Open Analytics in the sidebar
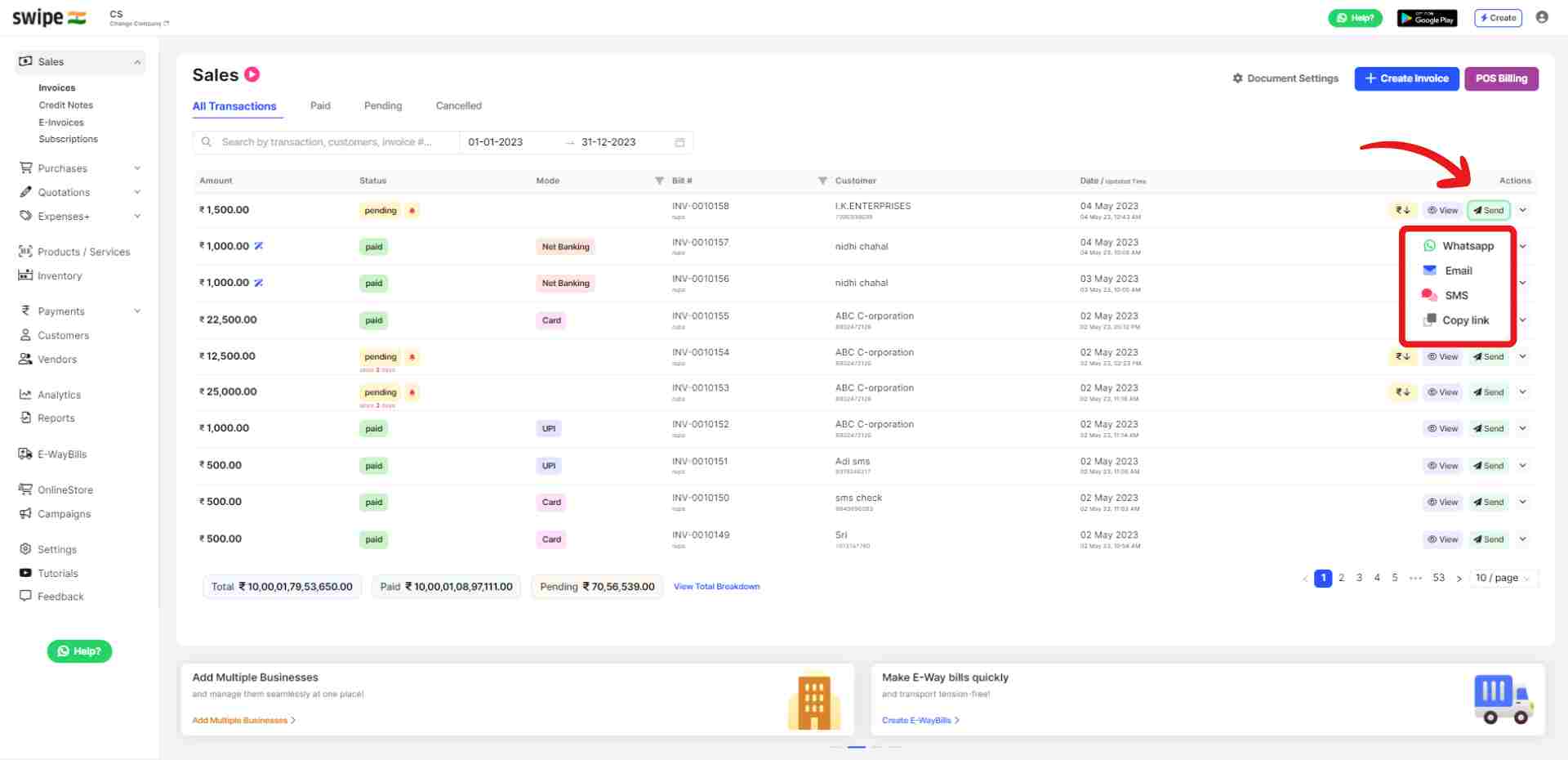Viewport: 1568px width, 760px height. (x=50, y=395)
